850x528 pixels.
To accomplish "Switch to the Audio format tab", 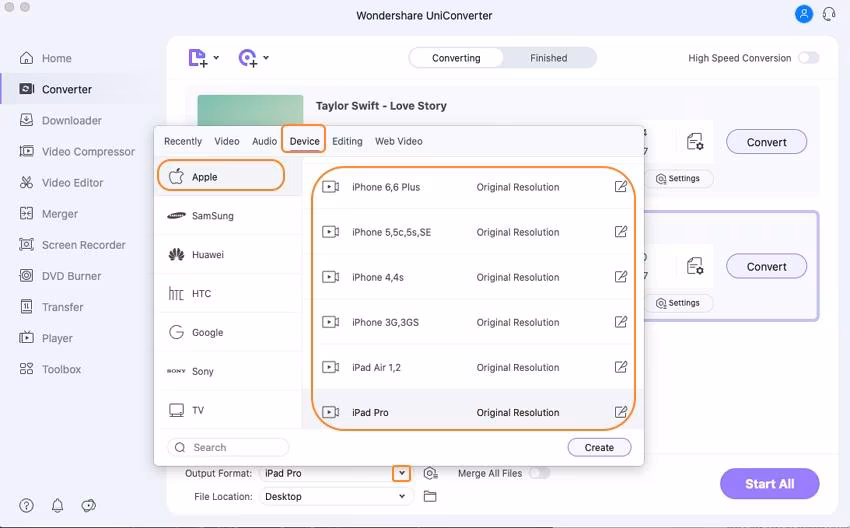I will click(x=265, y=141).
